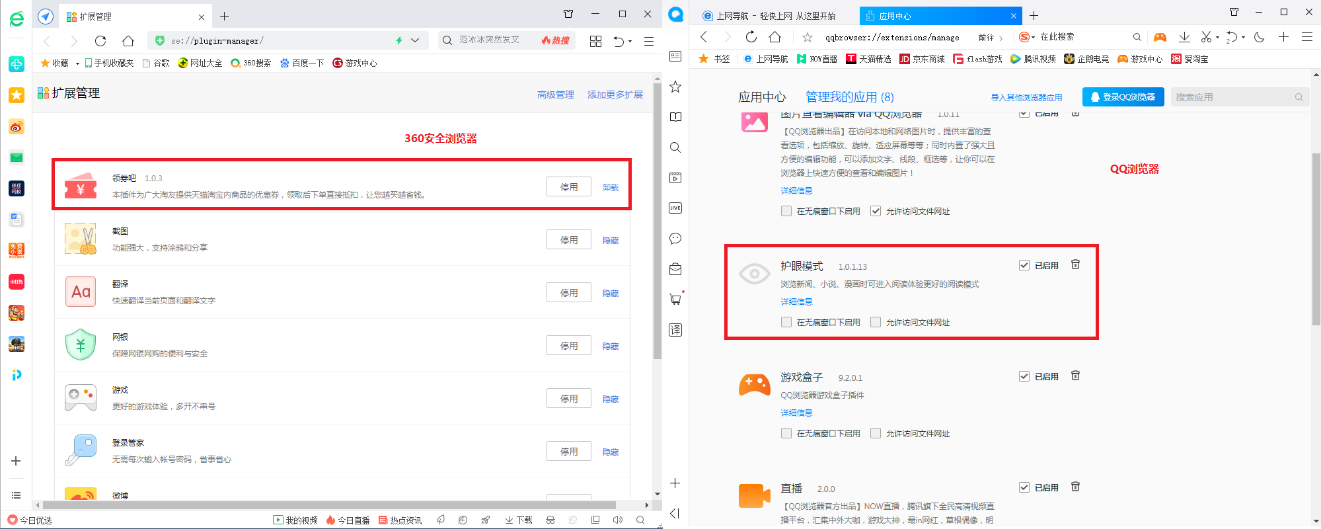Open the Weibo icon in 360 sidebar
This screenshot has width=1321, height=529.
(16, 126)
